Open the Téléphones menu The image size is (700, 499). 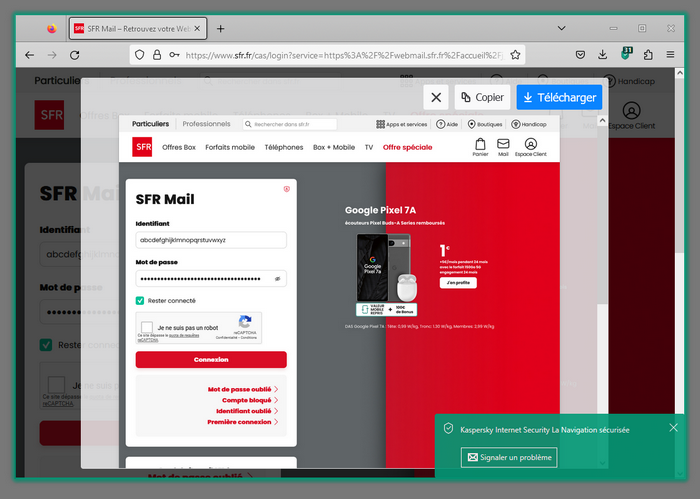tap(283, 147)
